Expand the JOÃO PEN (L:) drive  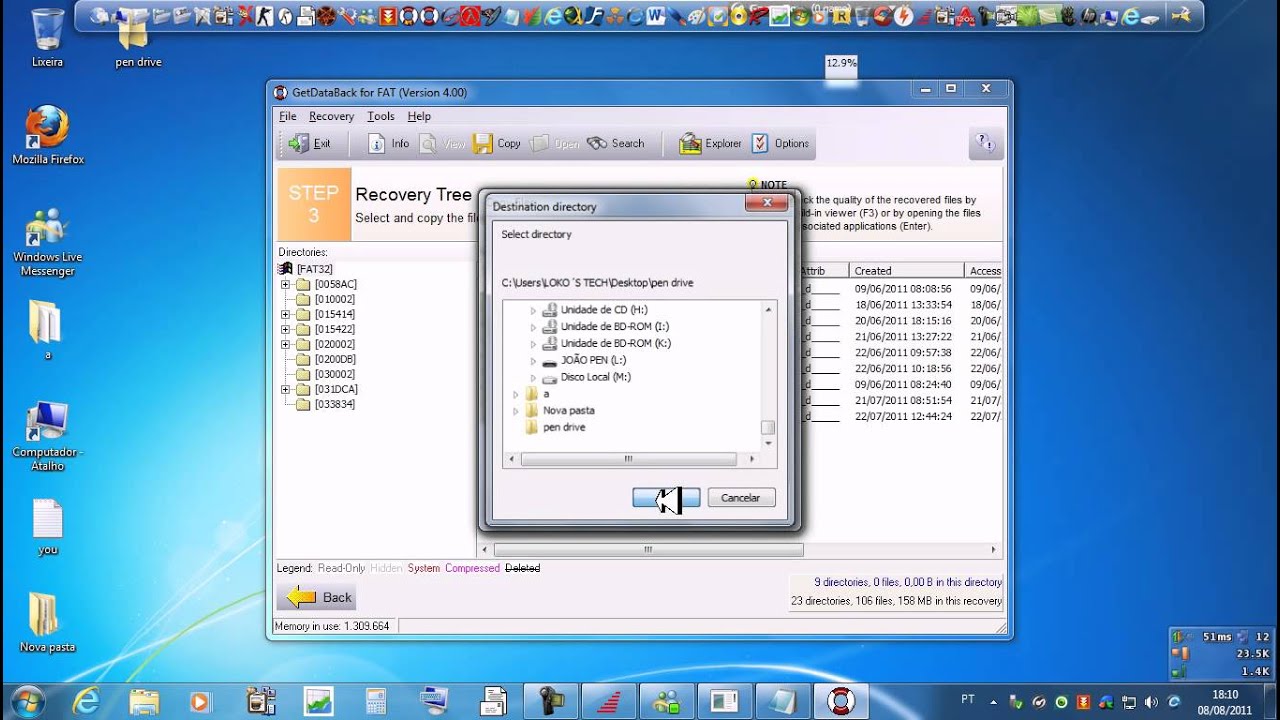[533, 360]
